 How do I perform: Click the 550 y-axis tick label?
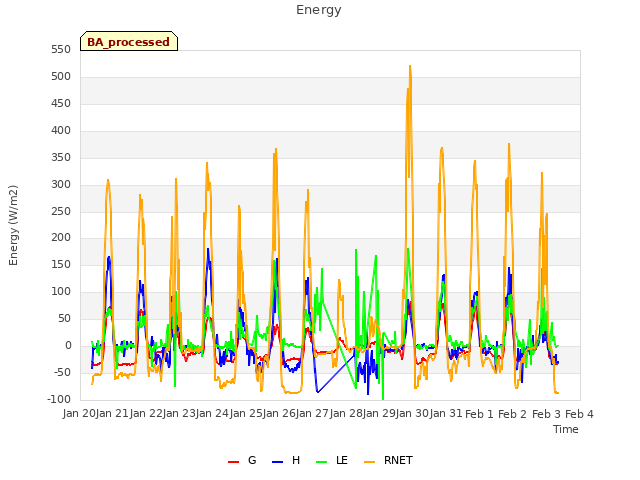[x=61, y=50]
